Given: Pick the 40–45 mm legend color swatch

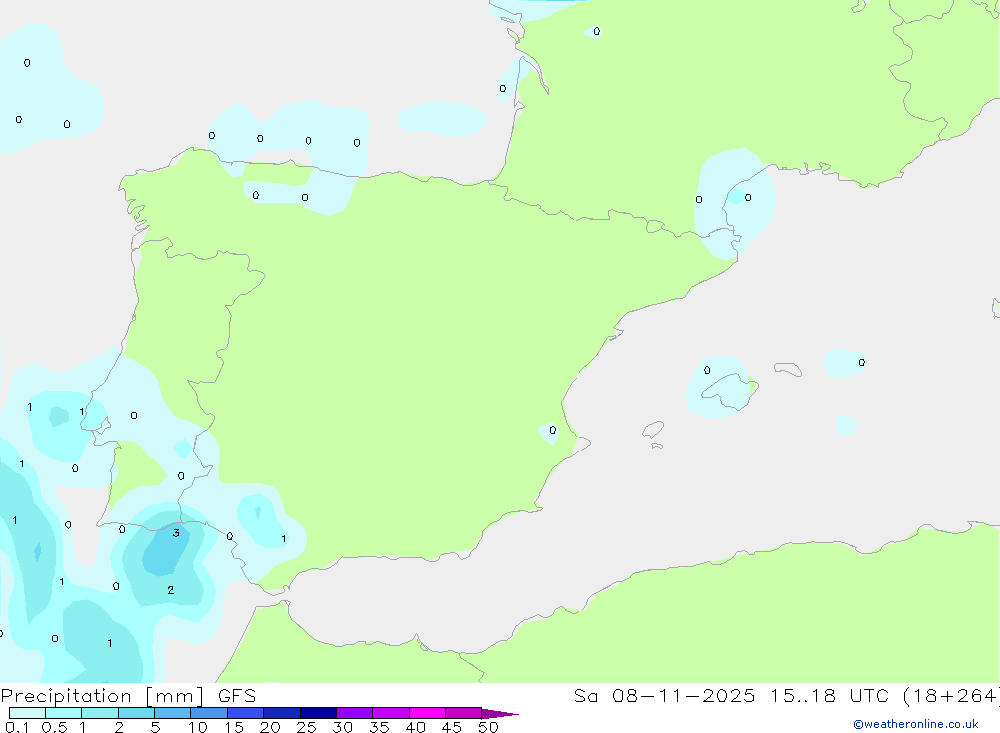Looking at the screenshot, I should point(427,713).
